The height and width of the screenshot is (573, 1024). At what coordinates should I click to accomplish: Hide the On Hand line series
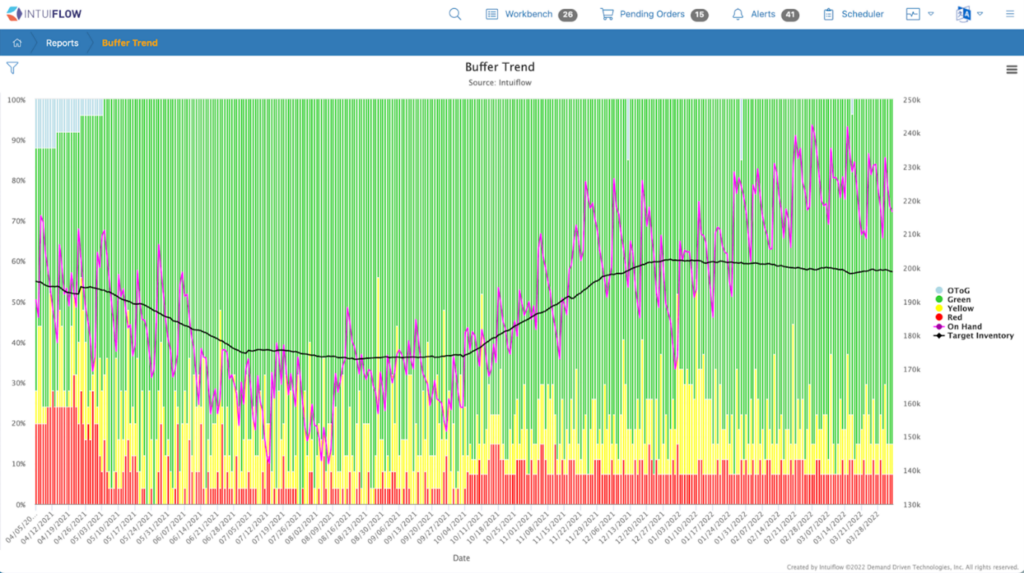964,326
